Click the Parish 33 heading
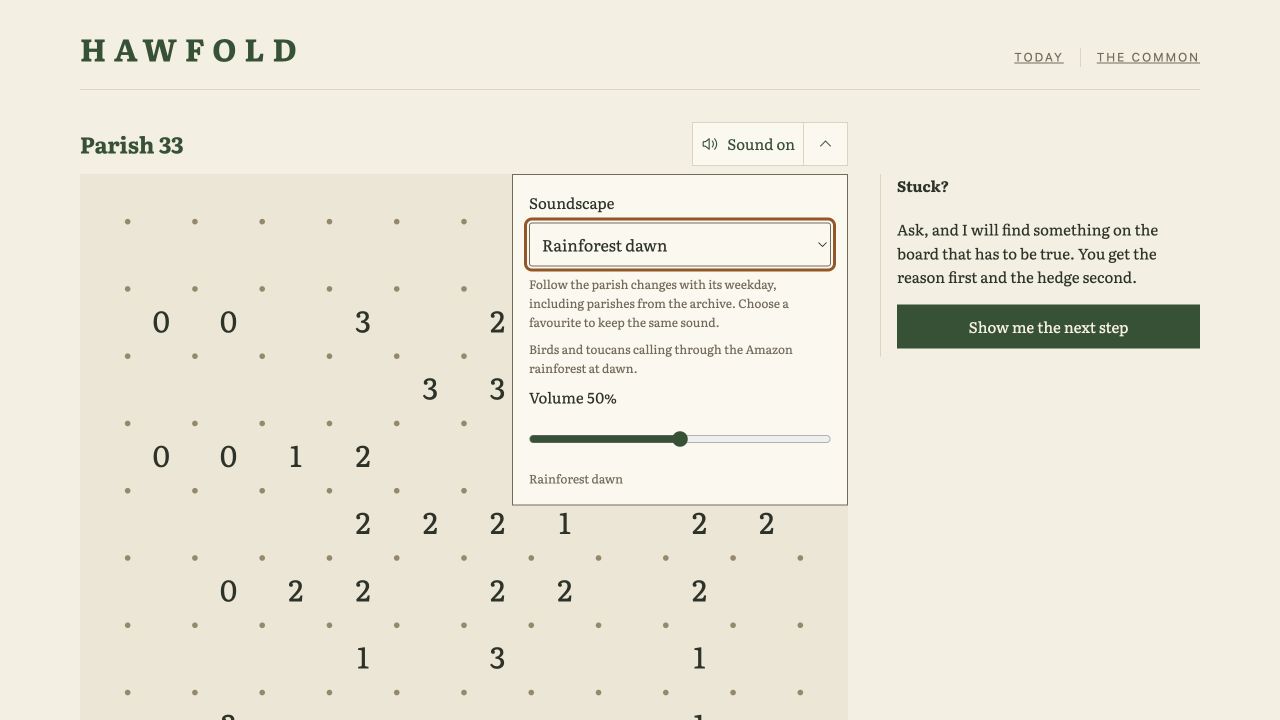Image resolution: width=1280 pixels, height=720 pixels. [132, 145]
